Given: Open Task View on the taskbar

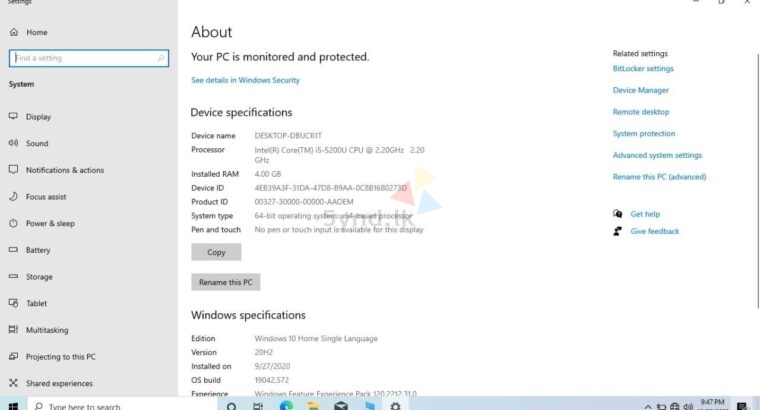Looking at the screenshot, I should pos(258,406).
